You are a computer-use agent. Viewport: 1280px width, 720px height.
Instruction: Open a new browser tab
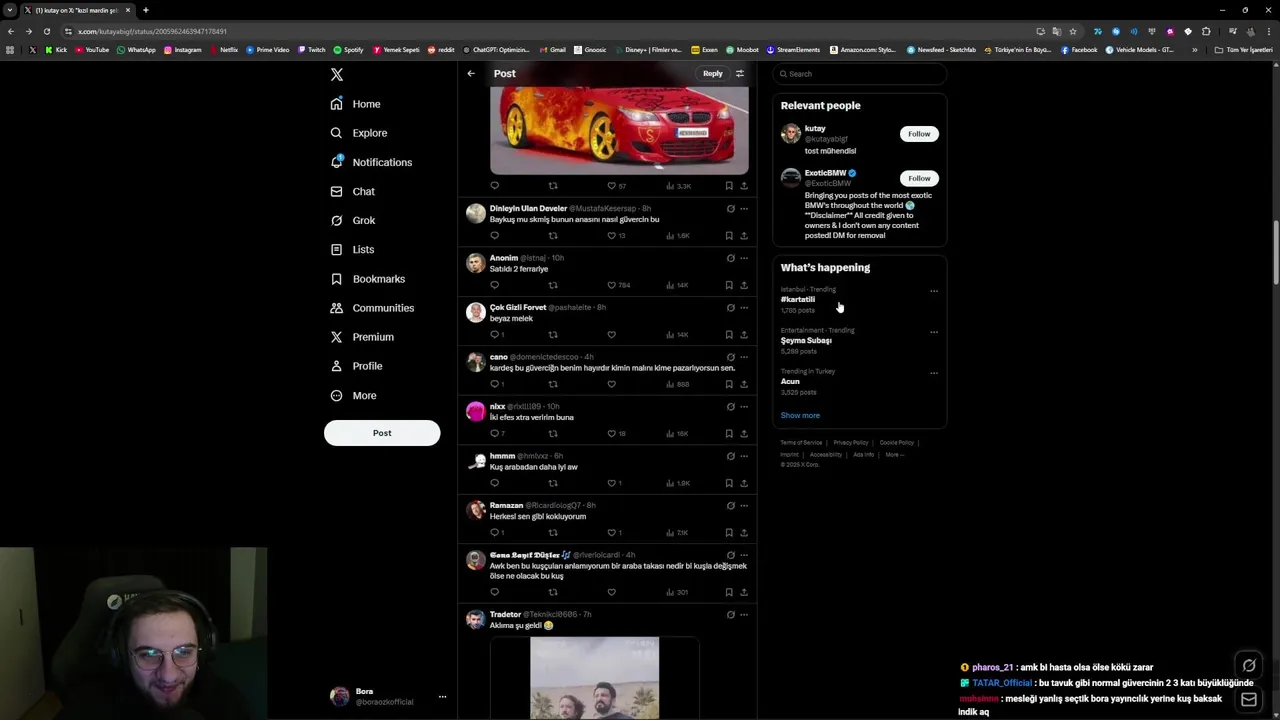[146, 10]
